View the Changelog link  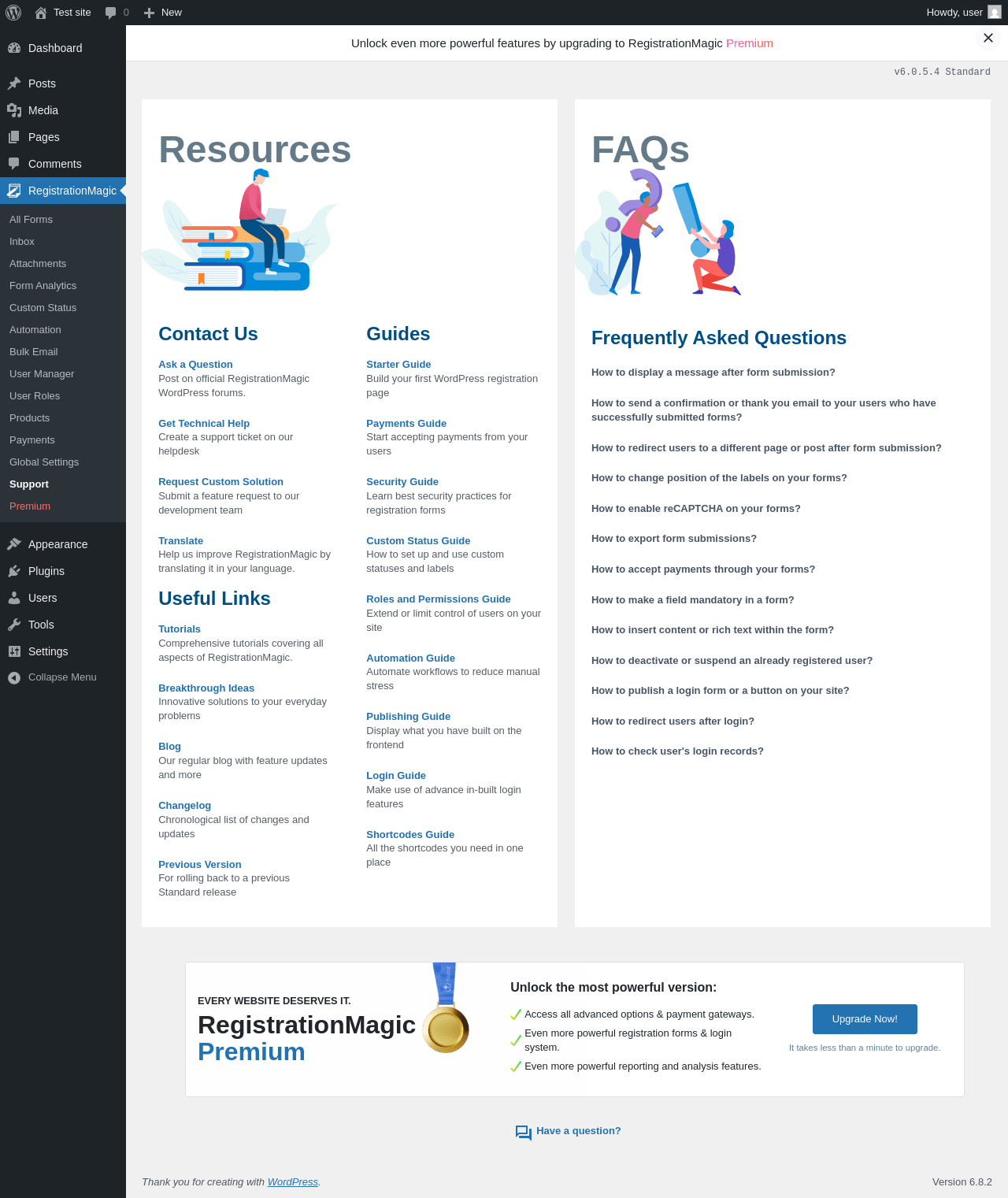pos(184,806)
